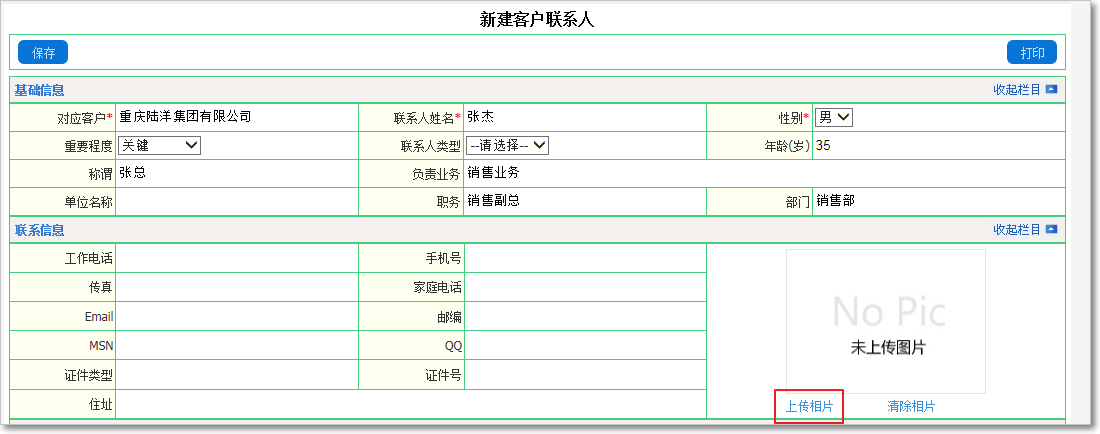Click the empty MSN field
This screenshot has height=434, width=1100.
coord(237,346)
